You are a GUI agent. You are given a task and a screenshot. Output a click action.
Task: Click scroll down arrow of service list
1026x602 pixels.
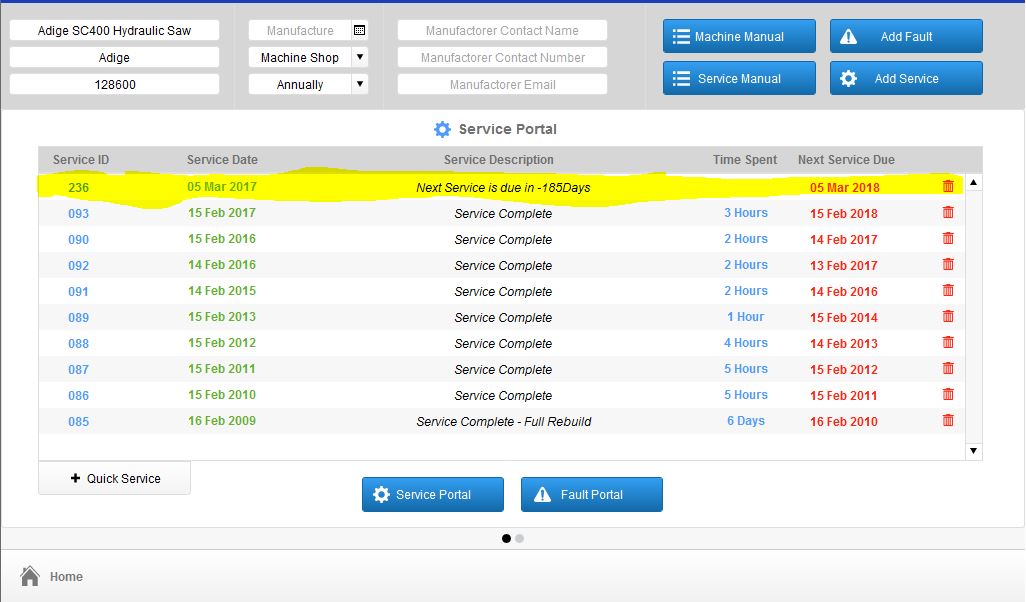[974, 451]
